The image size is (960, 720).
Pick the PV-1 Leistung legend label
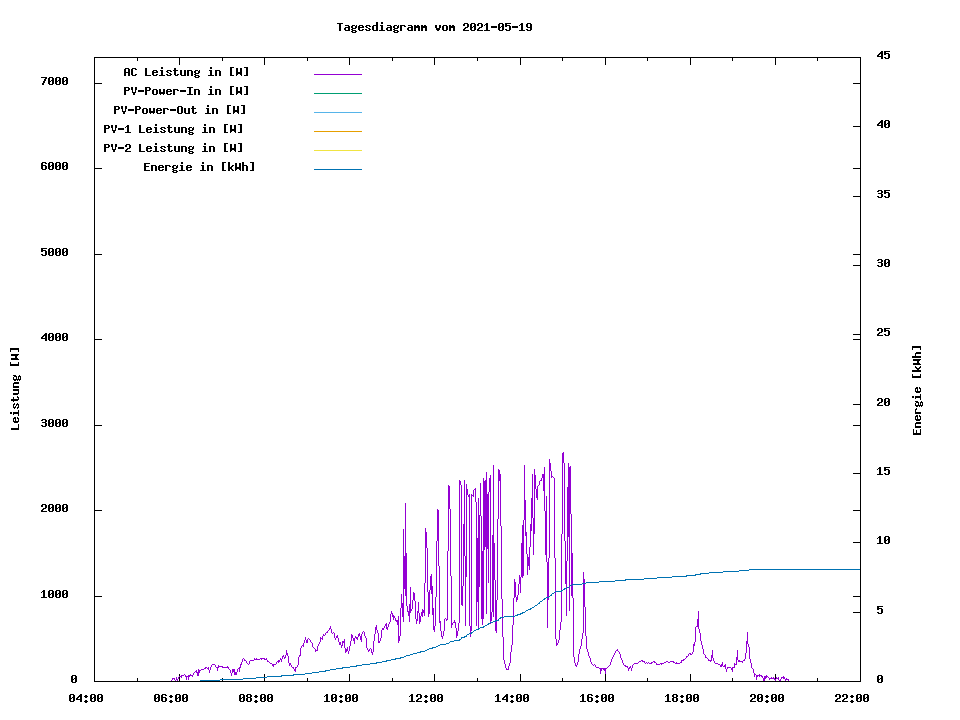tap(173, 129)
